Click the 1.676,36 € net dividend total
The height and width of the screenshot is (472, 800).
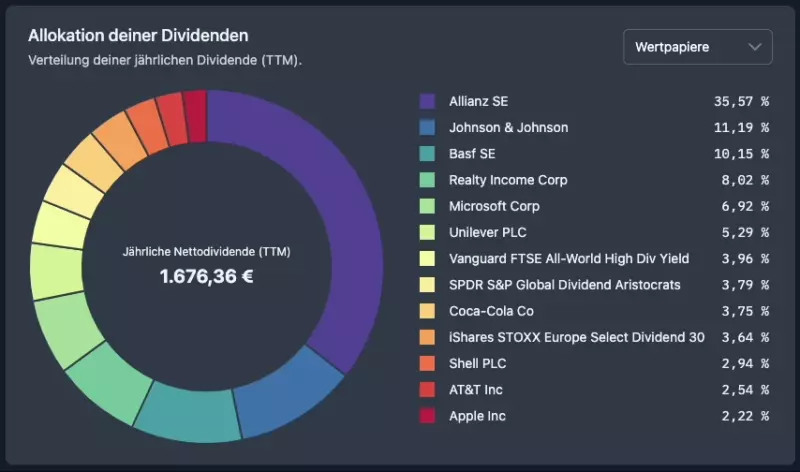(206, 275)
